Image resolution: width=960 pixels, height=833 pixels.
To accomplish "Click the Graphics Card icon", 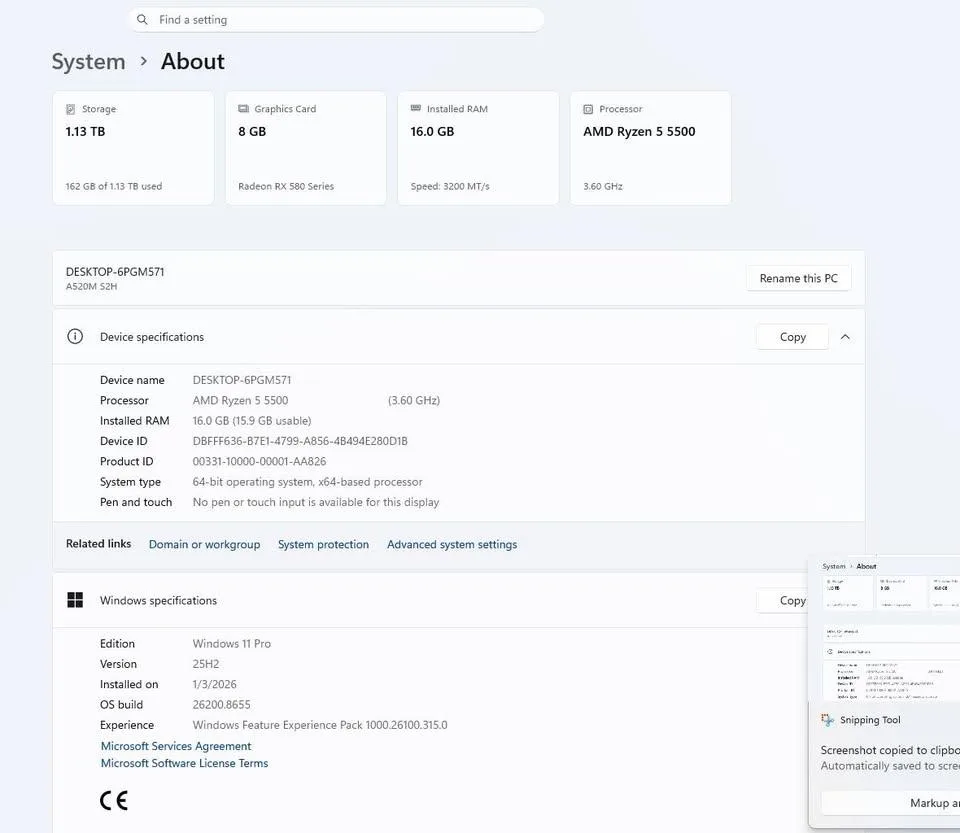I will coord(243,108).
